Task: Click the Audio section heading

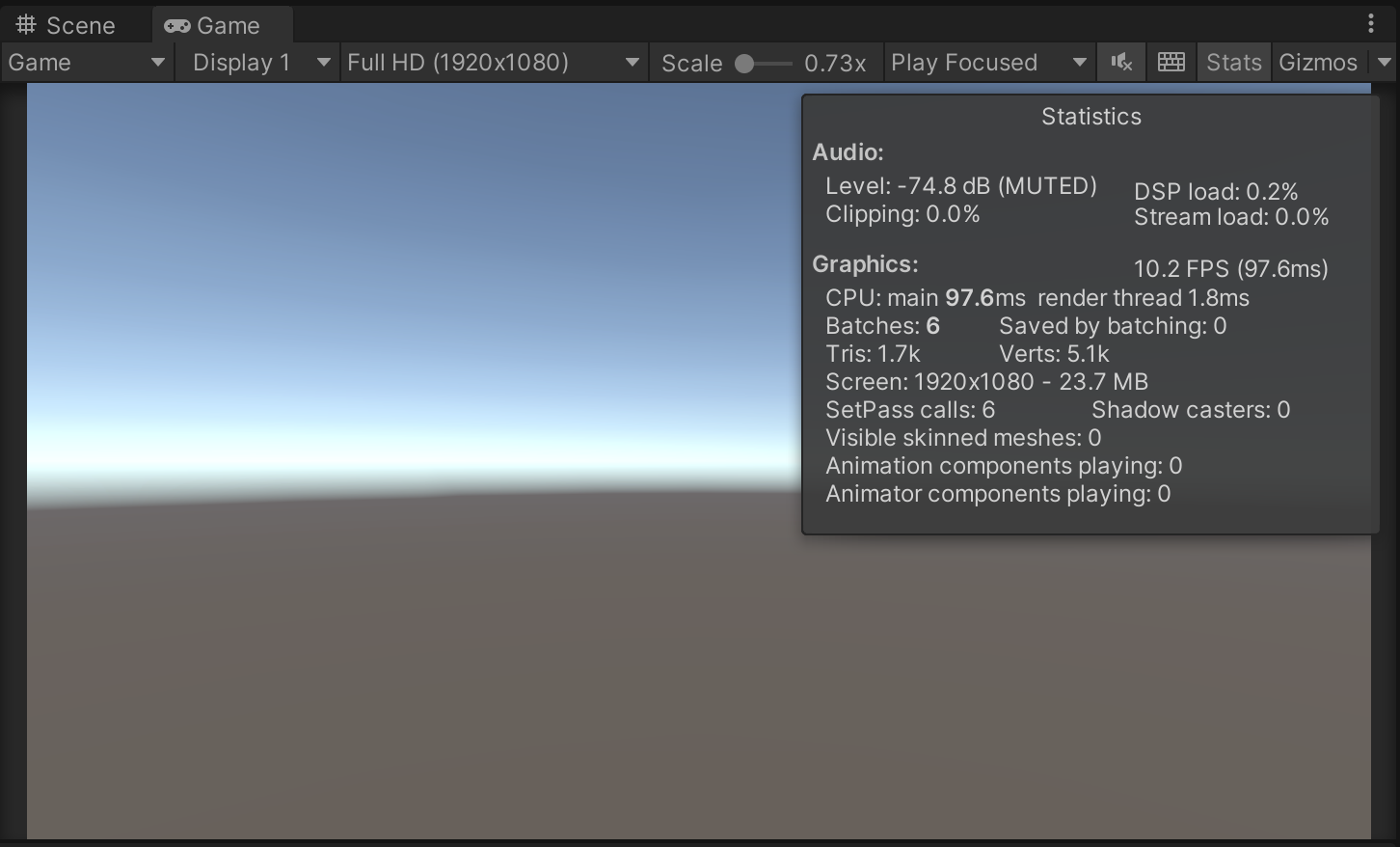Action: tap(848, 152)
